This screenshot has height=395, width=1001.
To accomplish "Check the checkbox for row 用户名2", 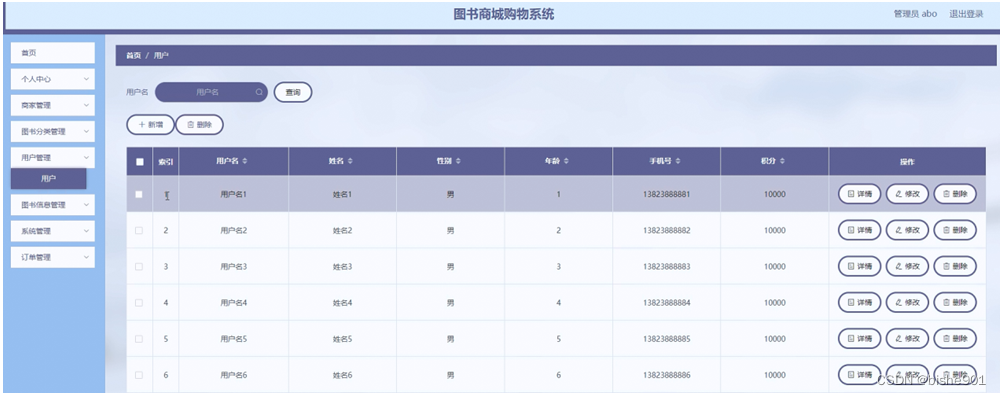I will tap(139, 230).
